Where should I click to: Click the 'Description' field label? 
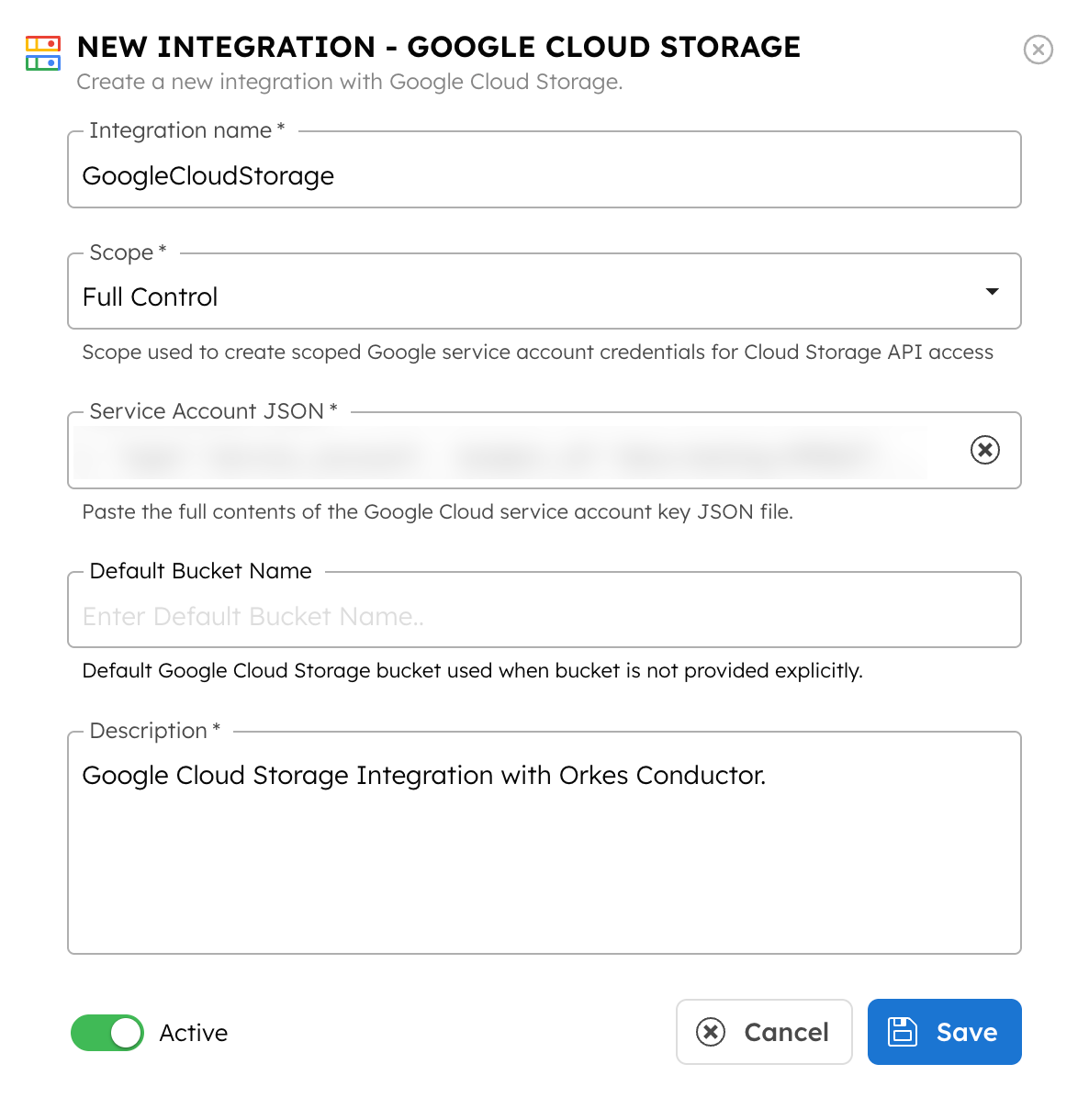click(x=155, y=731)
